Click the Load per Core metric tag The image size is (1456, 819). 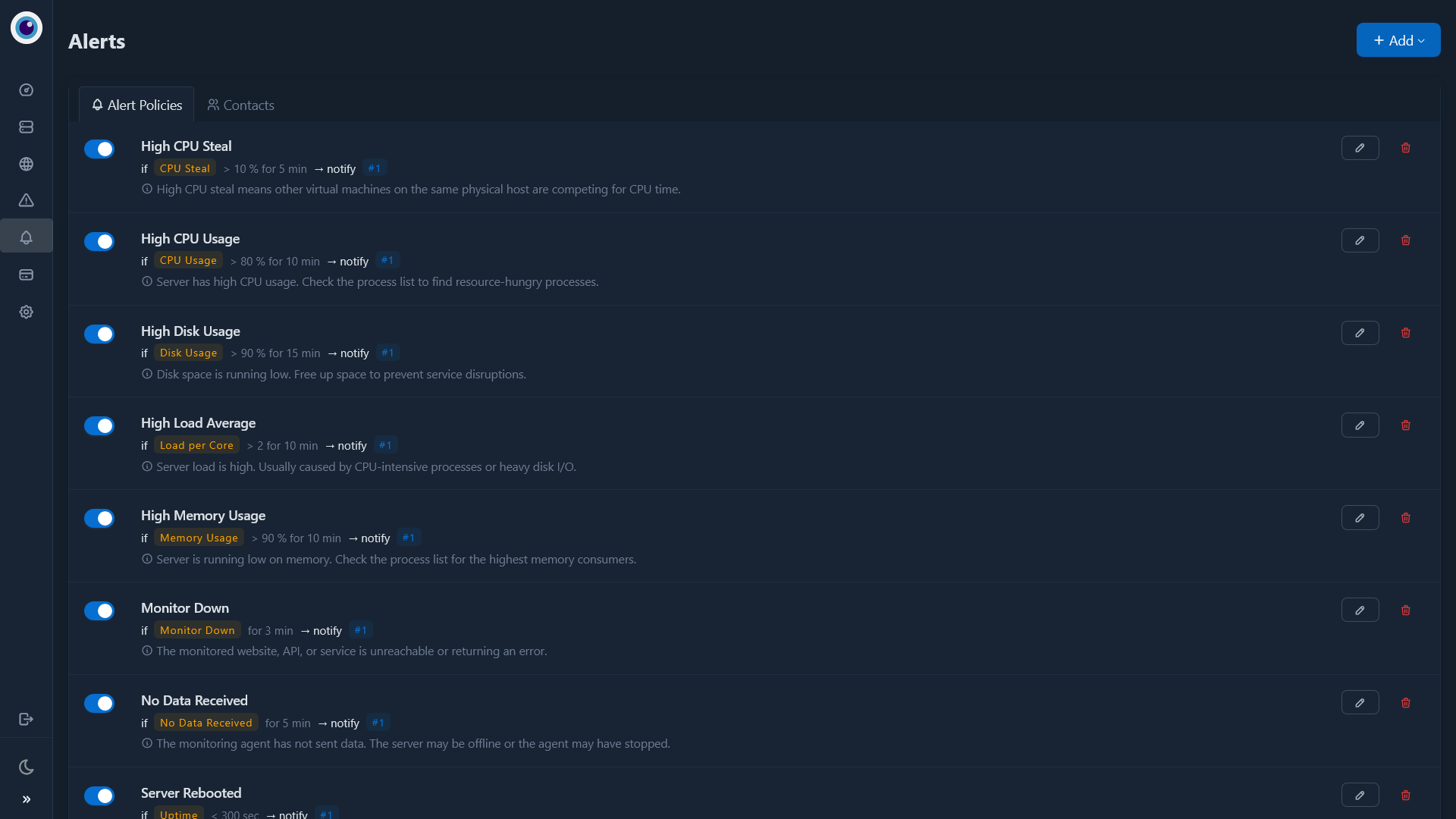(x=196, y=445)
